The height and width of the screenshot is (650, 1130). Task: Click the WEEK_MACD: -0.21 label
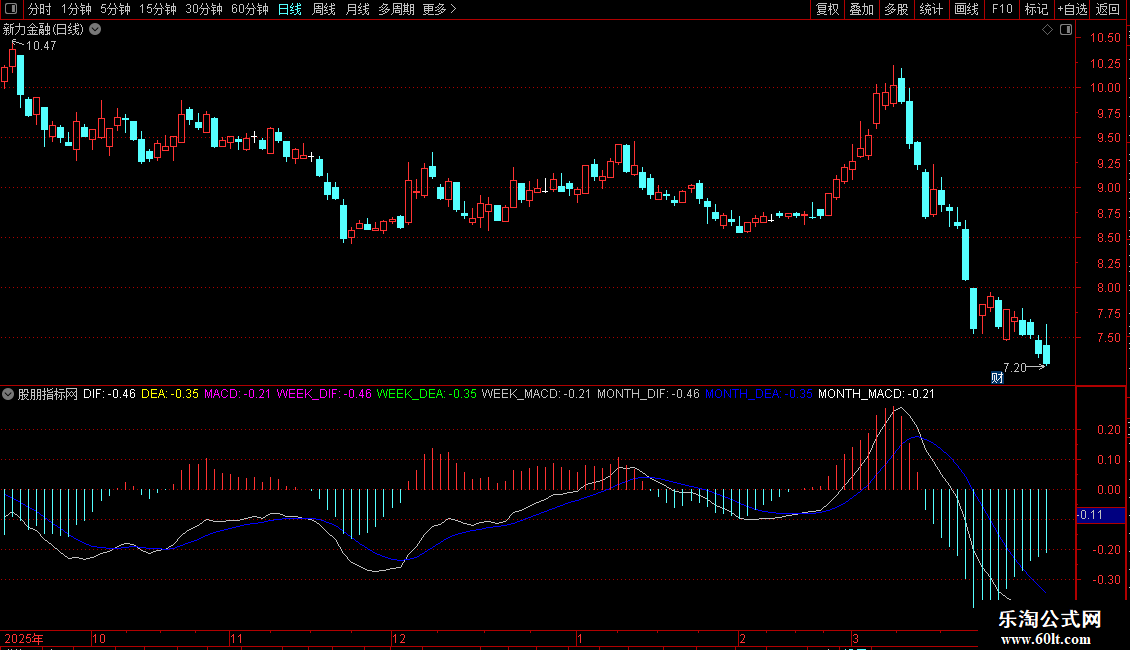536,394
